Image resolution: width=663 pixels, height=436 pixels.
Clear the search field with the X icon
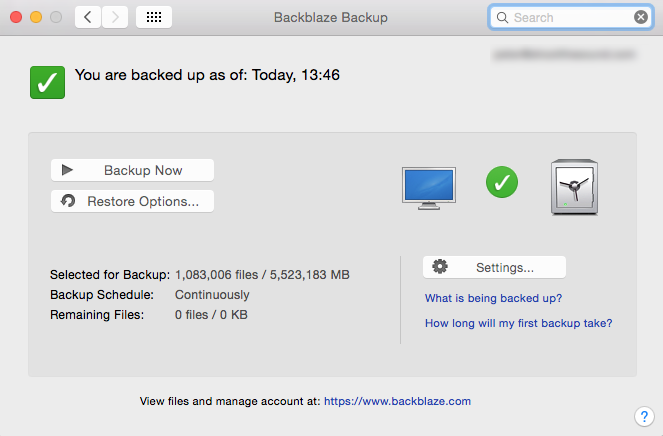pos(641,17)
